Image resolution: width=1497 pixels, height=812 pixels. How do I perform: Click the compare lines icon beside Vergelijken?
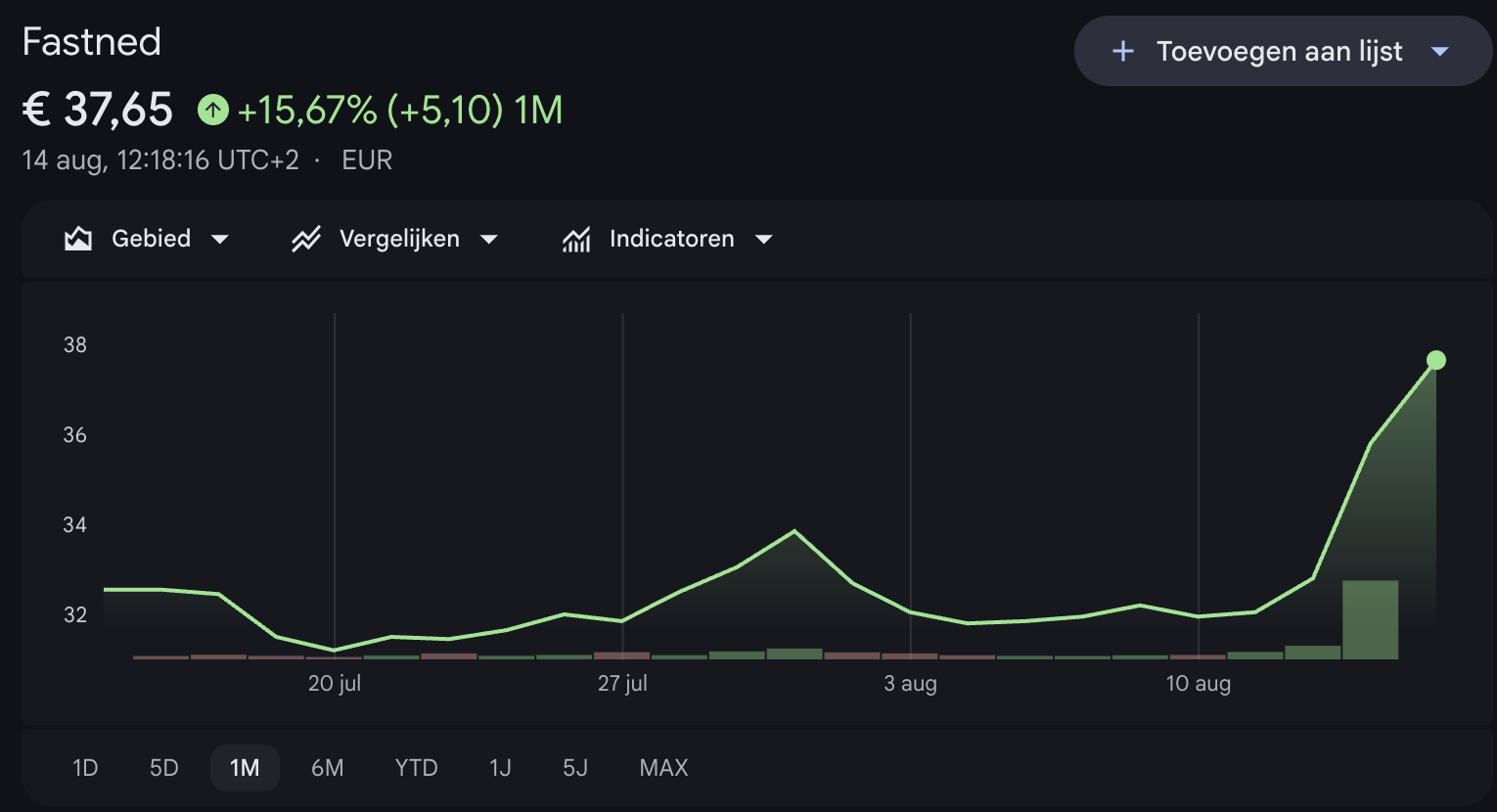click(x=306, y=239)
